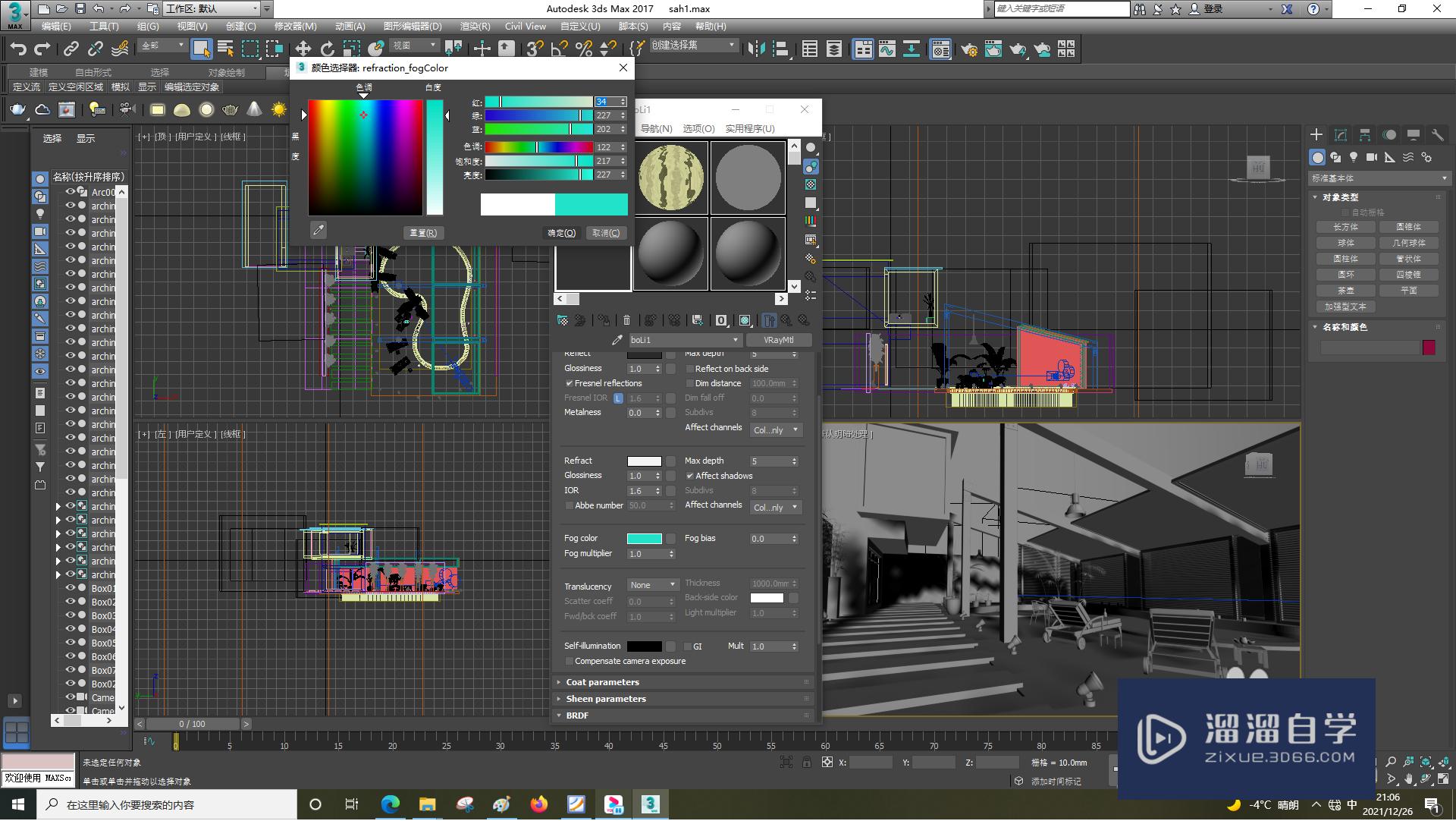Enable Dim distance checkbox
Viewport: 1456px width, 821px height.
click(690, 384)
